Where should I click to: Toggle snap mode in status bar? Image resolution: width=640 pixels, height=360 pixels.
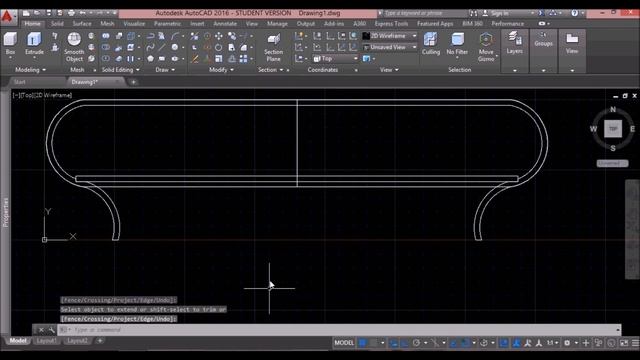click(373, 343)
